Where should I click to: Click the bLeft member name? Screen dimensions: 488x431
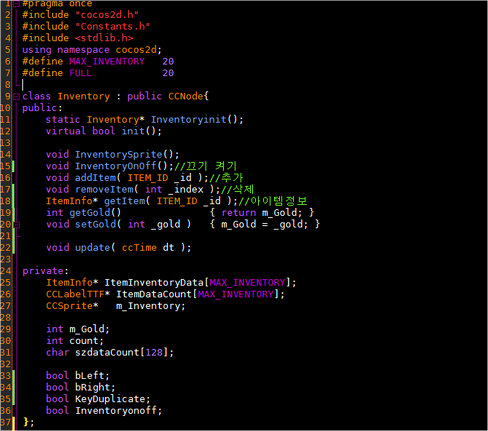coord(89,376)
